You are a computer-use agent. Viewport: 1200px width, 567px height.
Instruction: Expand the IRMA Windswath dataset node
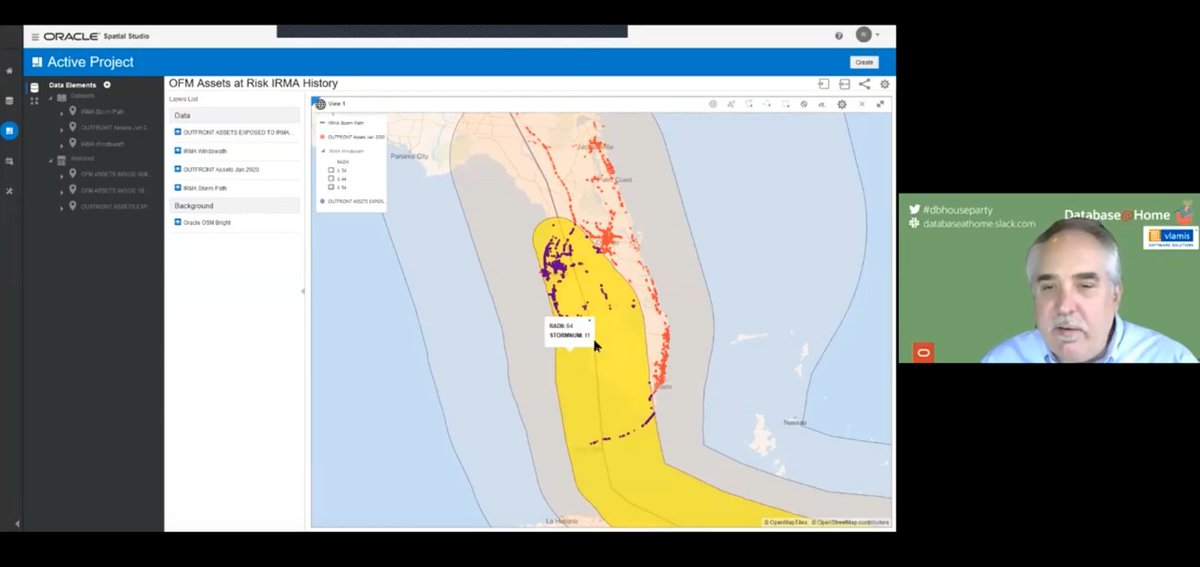point(61,145)
